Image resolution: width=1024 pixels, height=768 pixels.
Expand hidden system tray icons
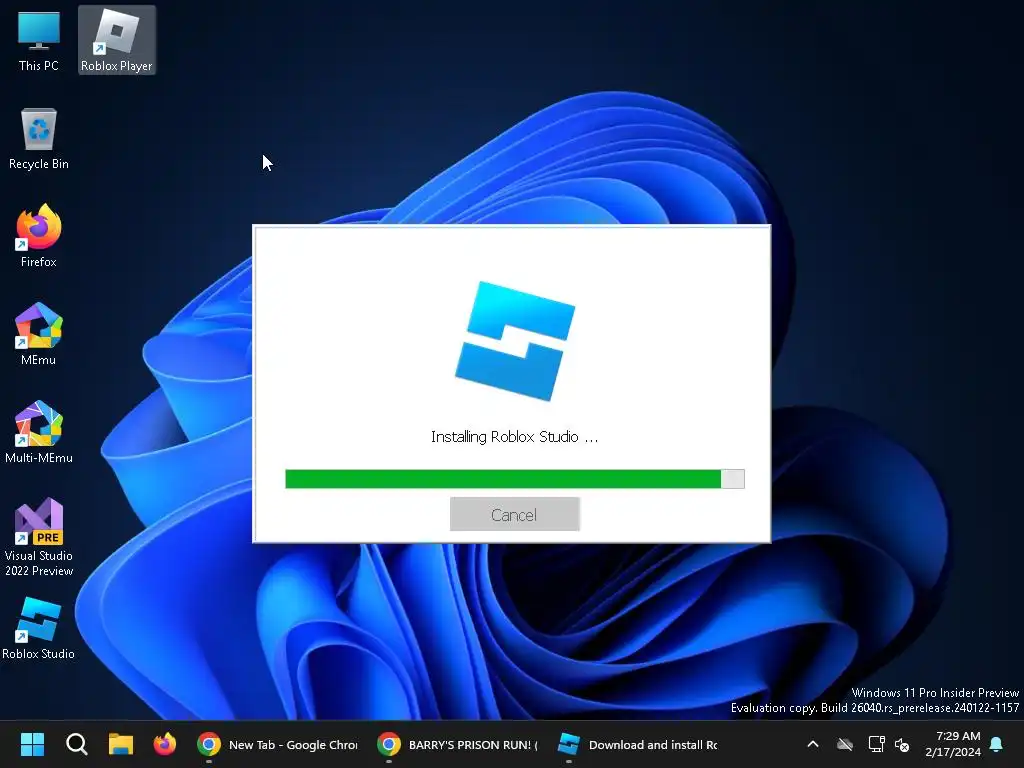[x=813, y=744]
